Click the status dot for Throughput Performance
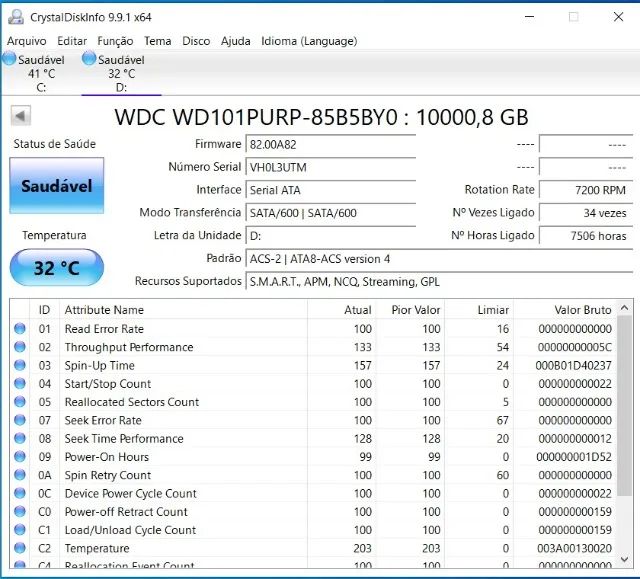This screenshot has height=579, width=640. pos(20,347)
